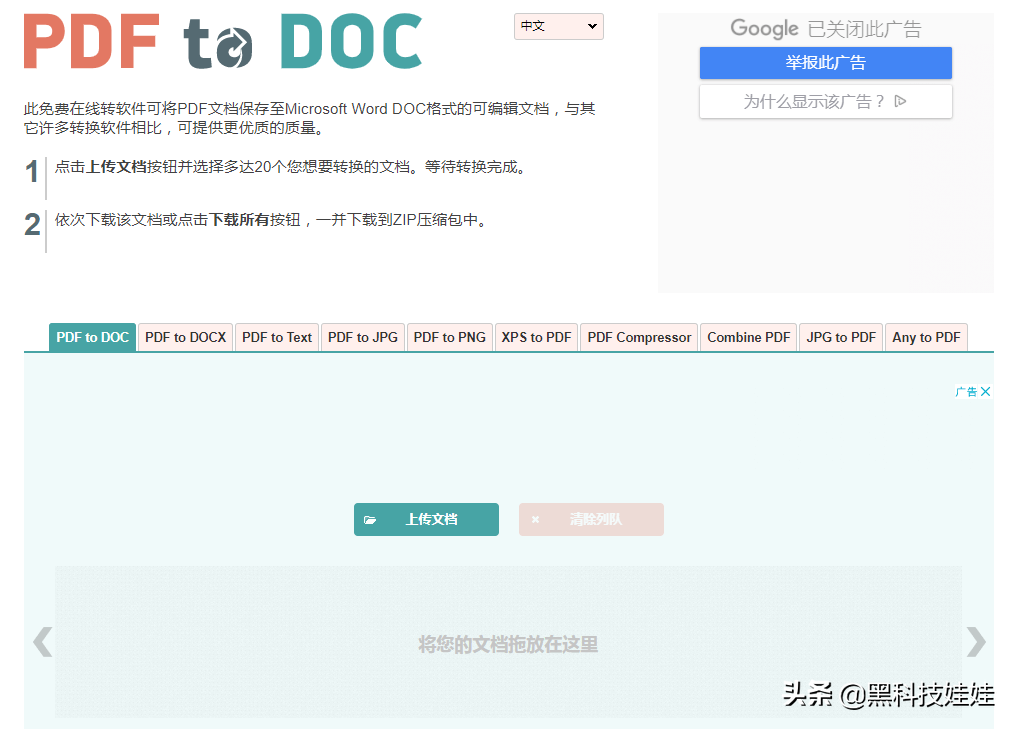
Task: Click the Google logo in ad panel
Action: 765,29
